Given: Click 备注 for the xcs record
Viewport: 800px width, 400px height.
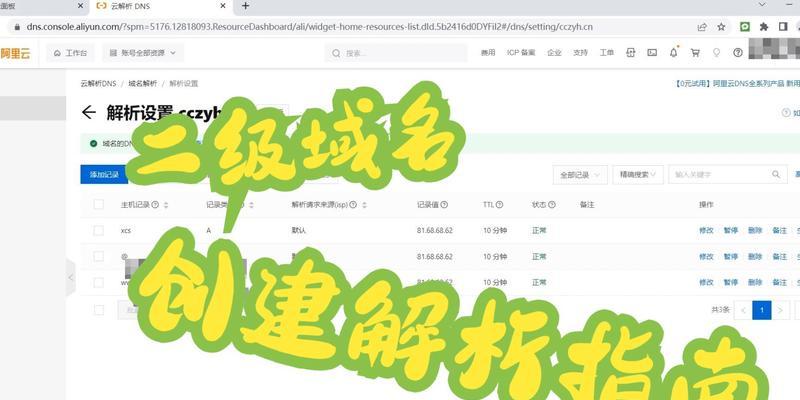Looking at the screenshot, I should pos(780,231).
